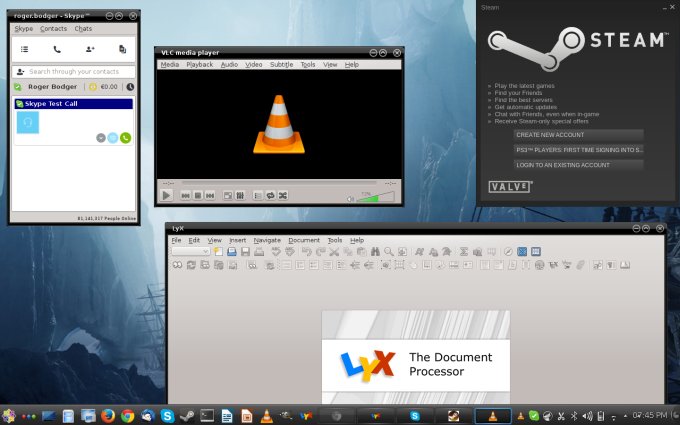The image size is (680, 425).
Task: Open VLC Tools menu
Action: (x=308, y=65)
